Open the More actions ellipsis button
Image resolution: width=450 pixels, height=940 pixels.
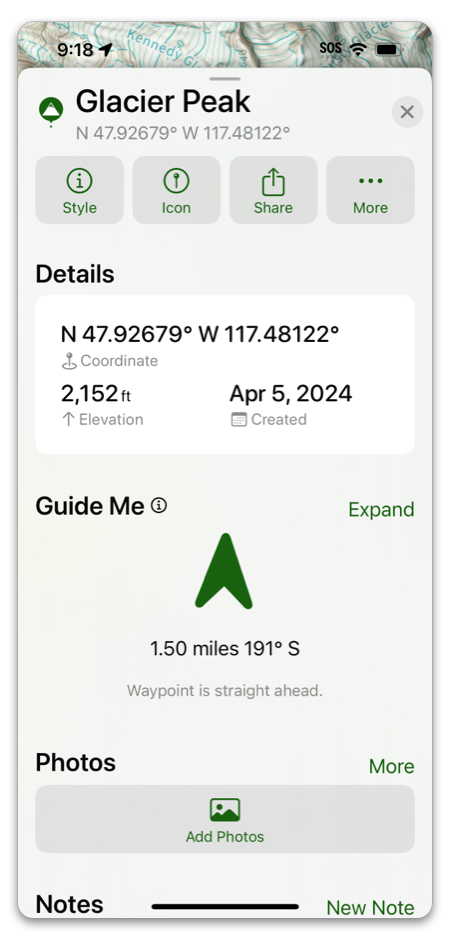(x=370, y=190)
